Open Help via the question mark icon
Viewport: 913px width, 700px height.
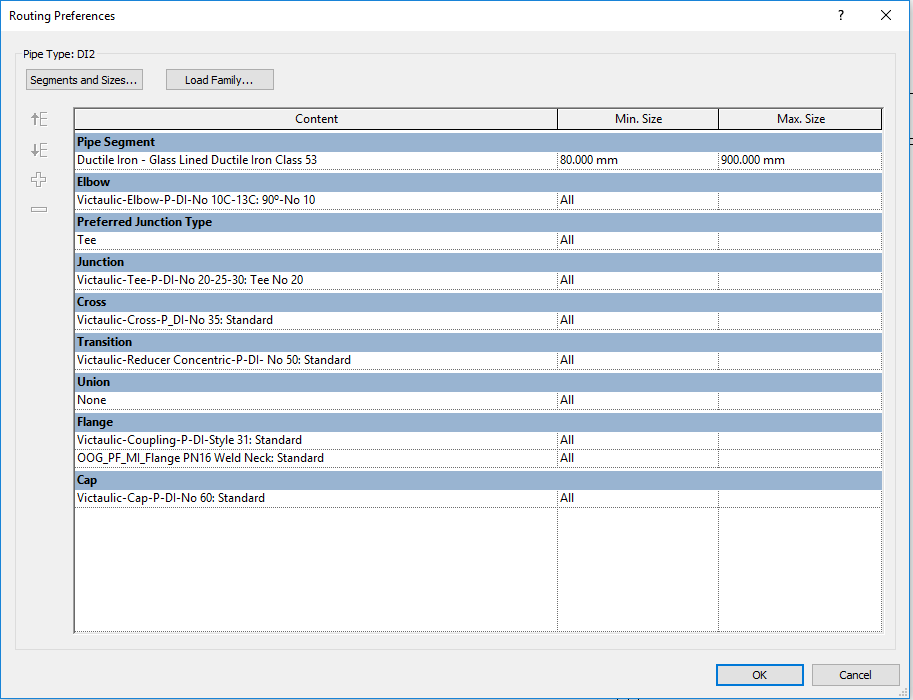840,15
